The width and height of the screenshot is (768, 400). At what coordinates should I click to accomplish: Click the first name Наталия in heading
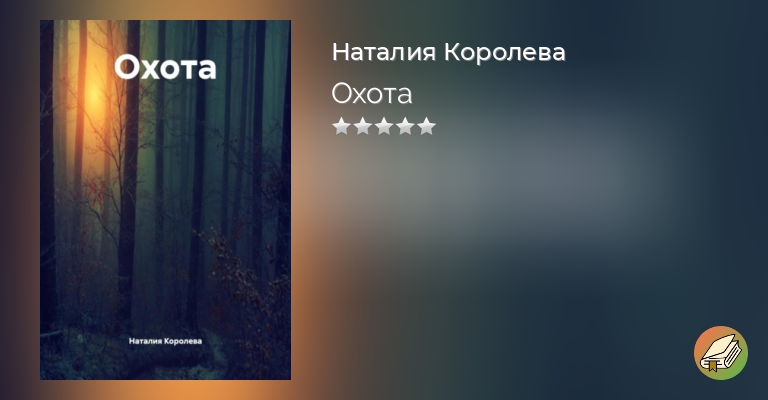click(384, 52)
